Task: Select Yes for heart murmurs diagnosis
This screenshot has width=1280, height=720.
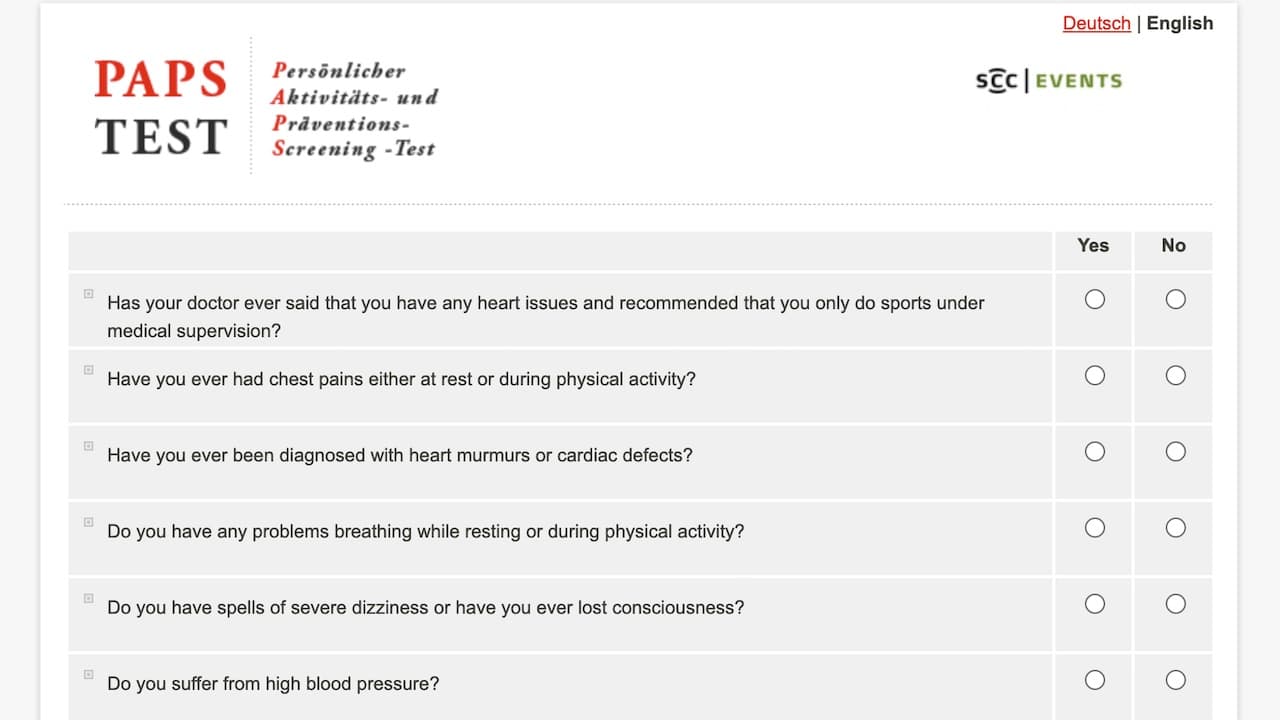Action: 1095,451
